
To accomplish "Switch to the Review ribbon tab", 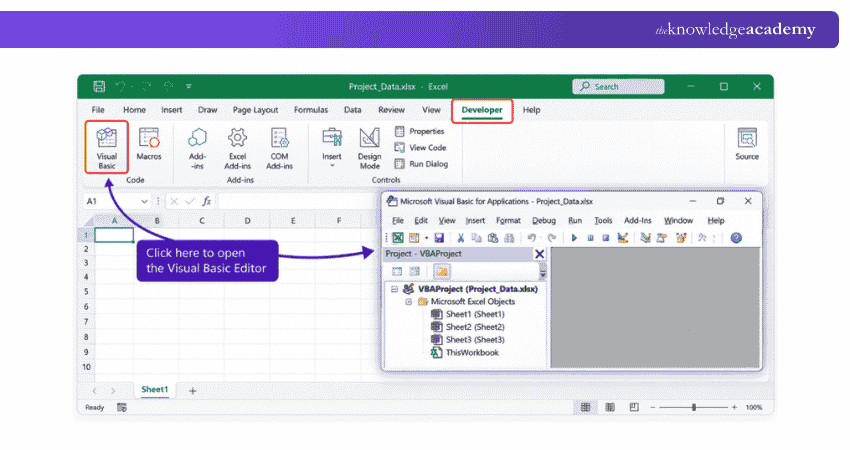I will click(391, 110).
